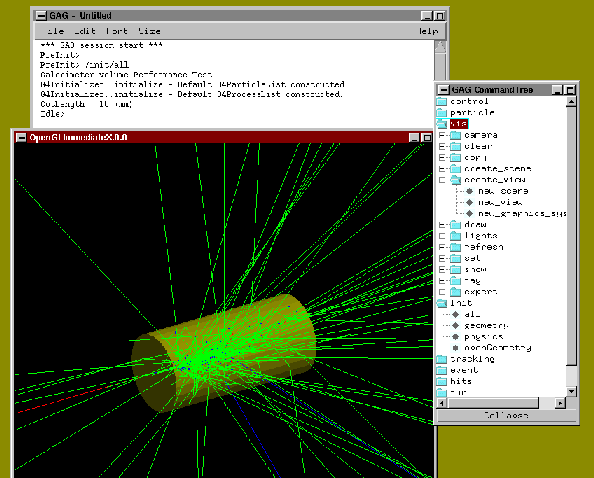Click the new_scene command diamond icon

point(470,191)
